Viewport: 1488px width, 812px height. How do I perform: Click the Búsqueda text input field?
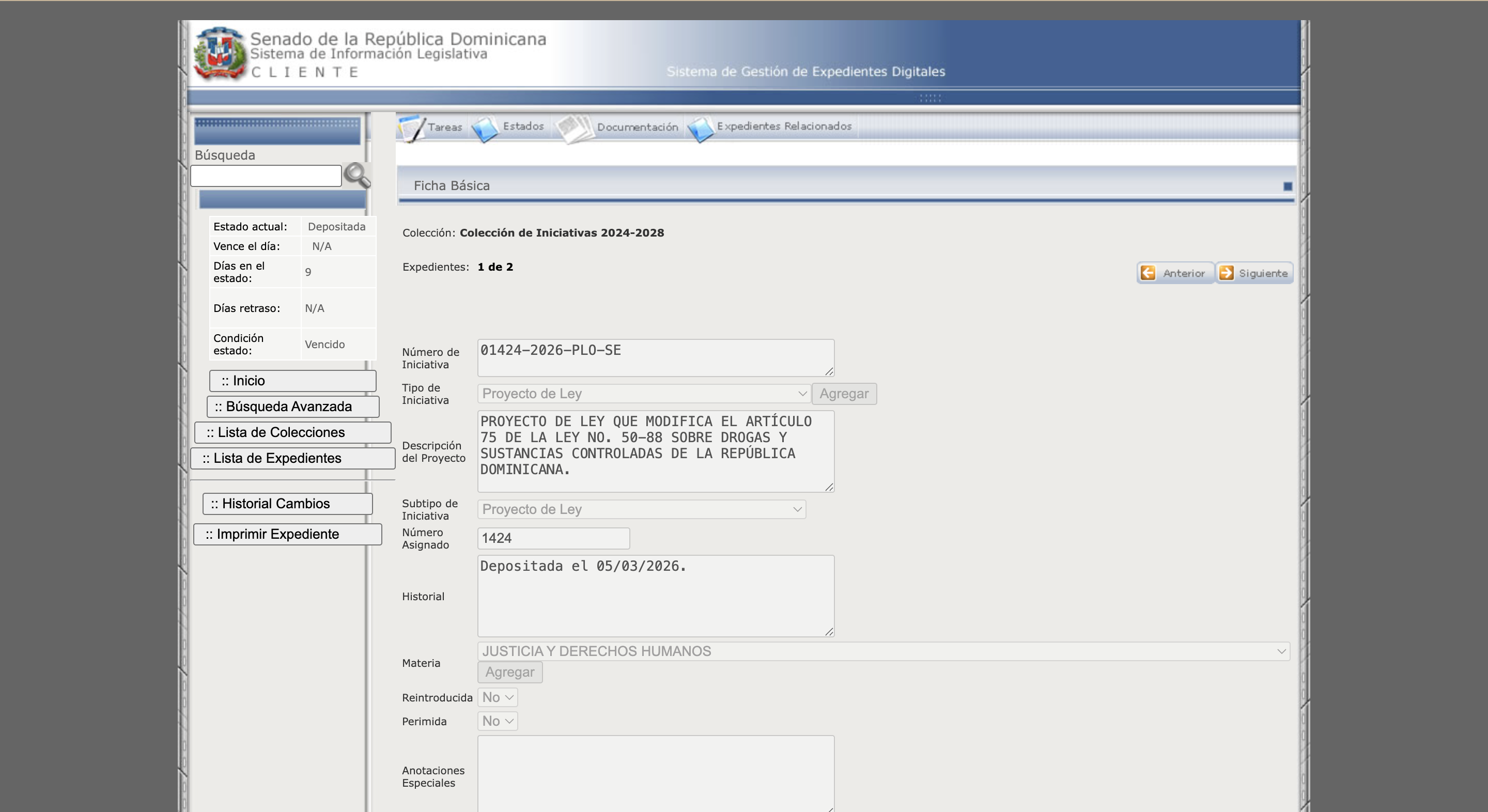pos(266,176)
